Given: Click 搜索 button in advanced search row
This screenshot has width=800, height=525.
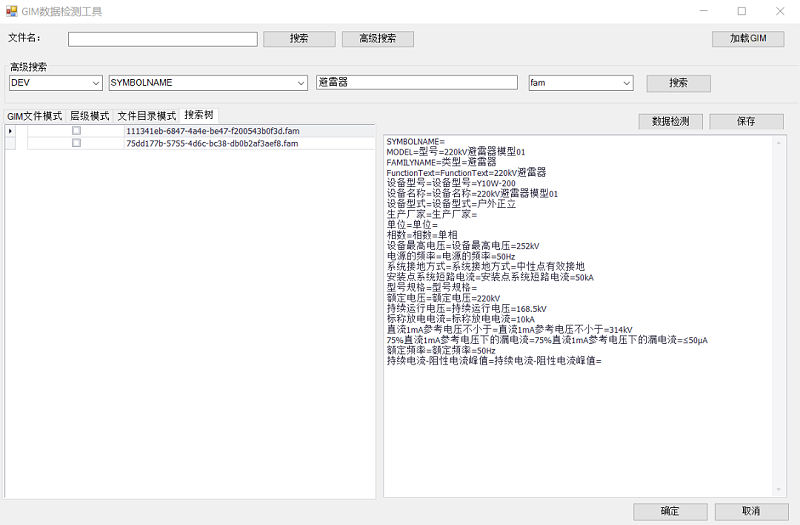Looking at the screenshot, I should 679,83.
